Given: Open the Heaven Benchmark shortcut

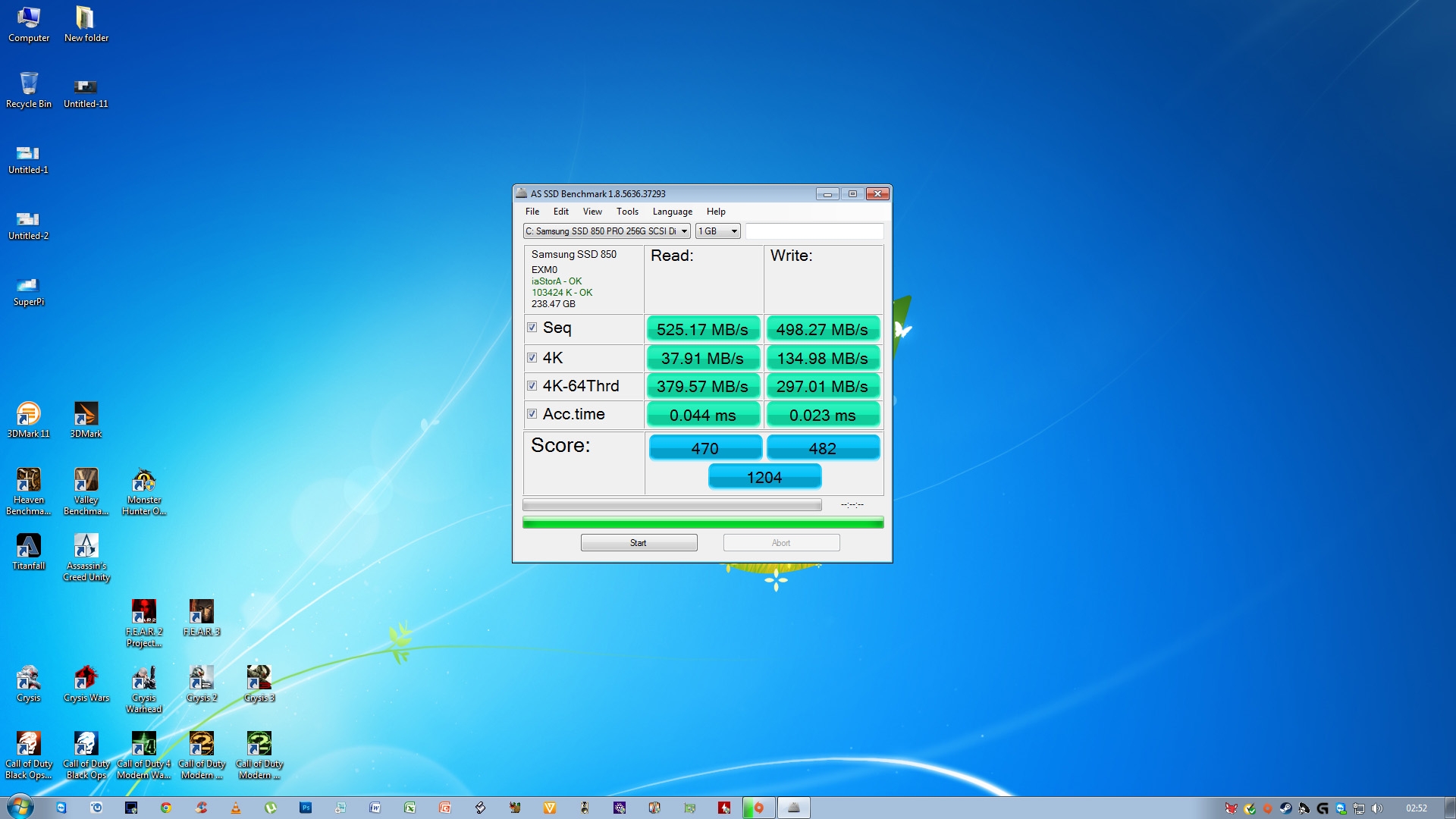Looking at the screenshot, I should [28, 491].
